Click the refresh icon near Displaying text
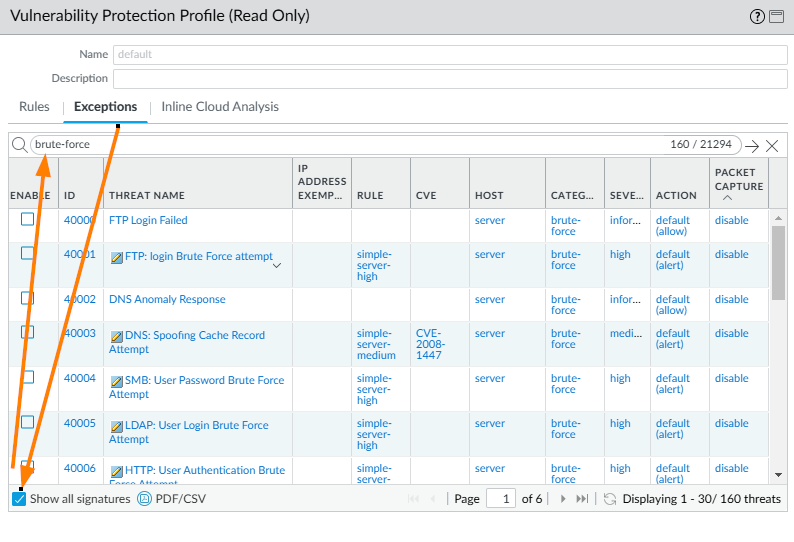Viewport: 794px width, 542px height. (609, 499)
